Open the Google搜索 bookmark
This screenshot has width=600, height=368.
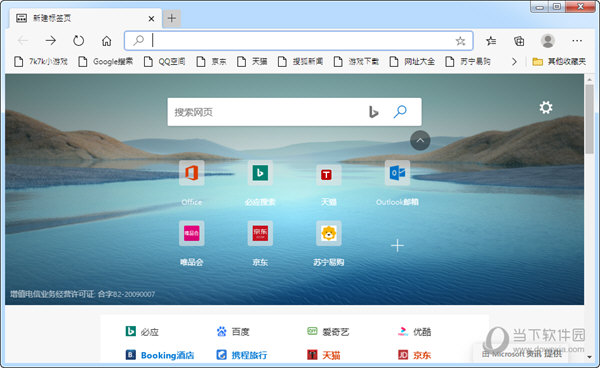tap(105, 61)
